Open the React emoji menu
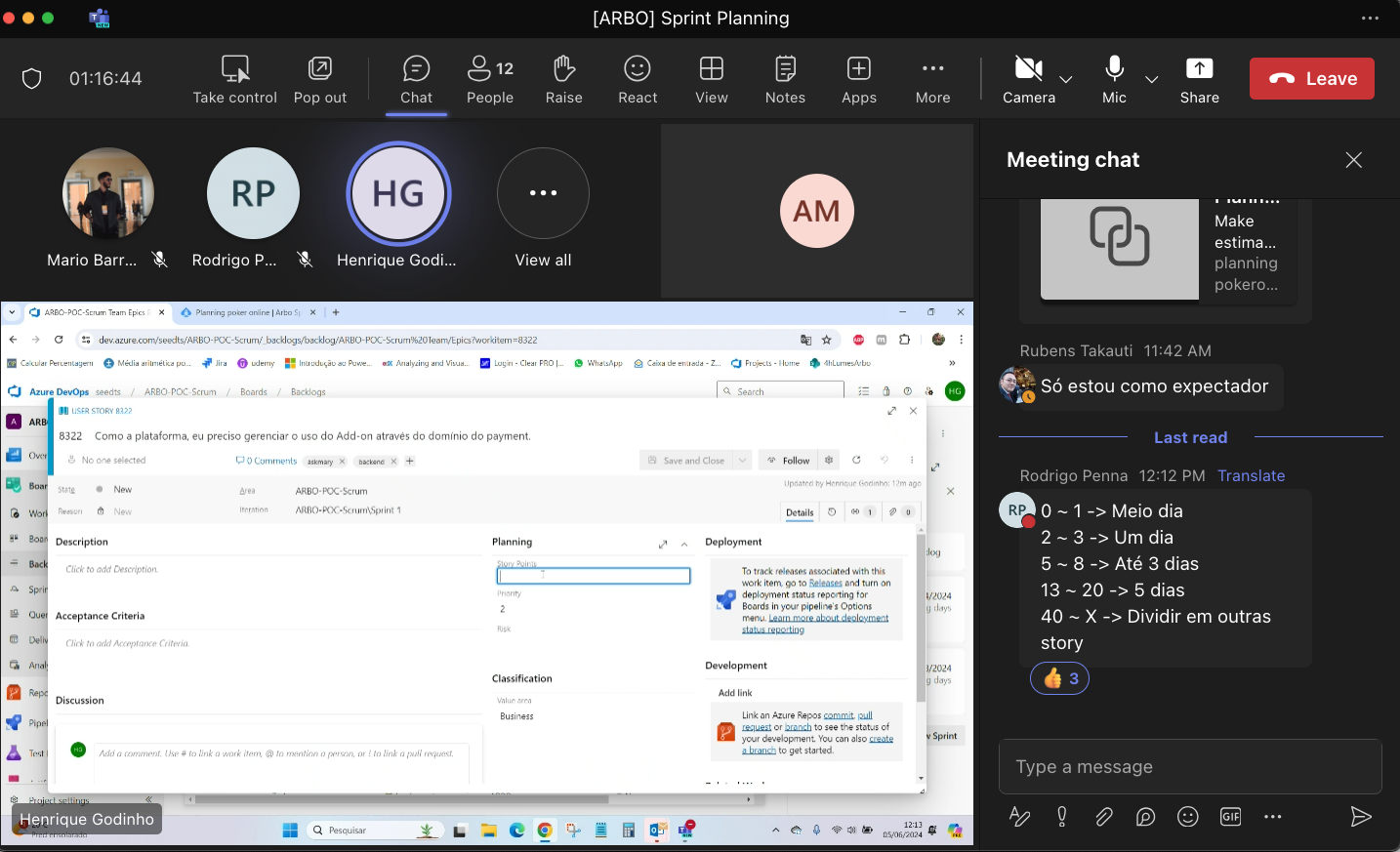The image size is (1400, 852). (x=638, y=79)
